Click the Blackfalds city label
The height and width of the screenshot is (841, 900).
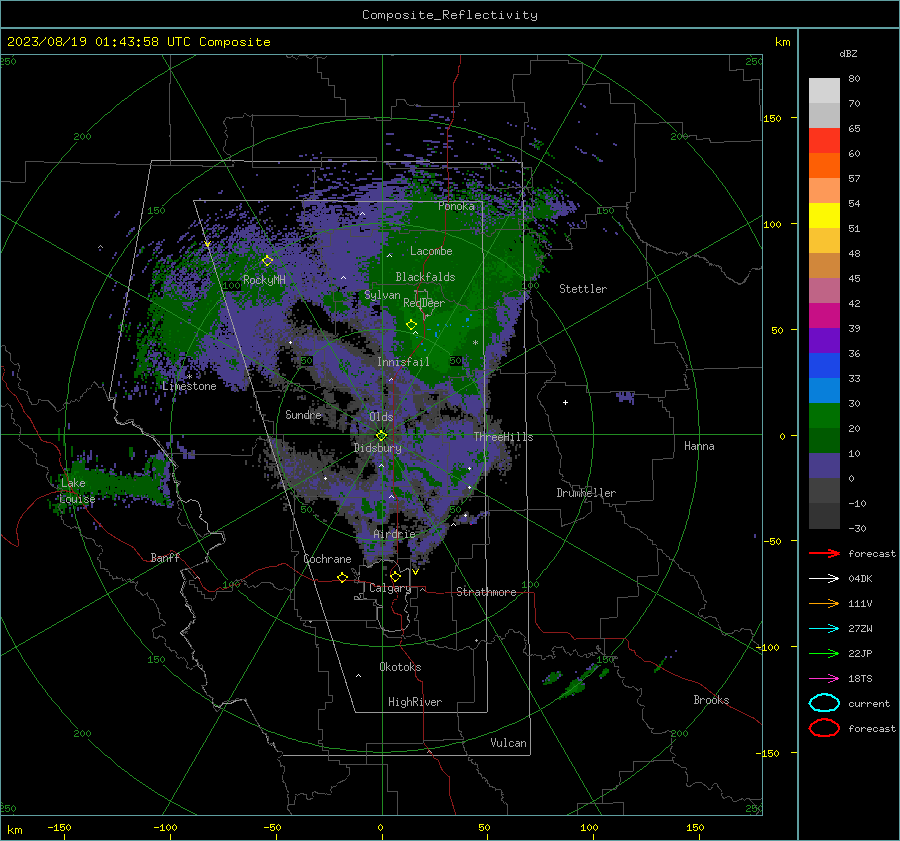(425, 277)
